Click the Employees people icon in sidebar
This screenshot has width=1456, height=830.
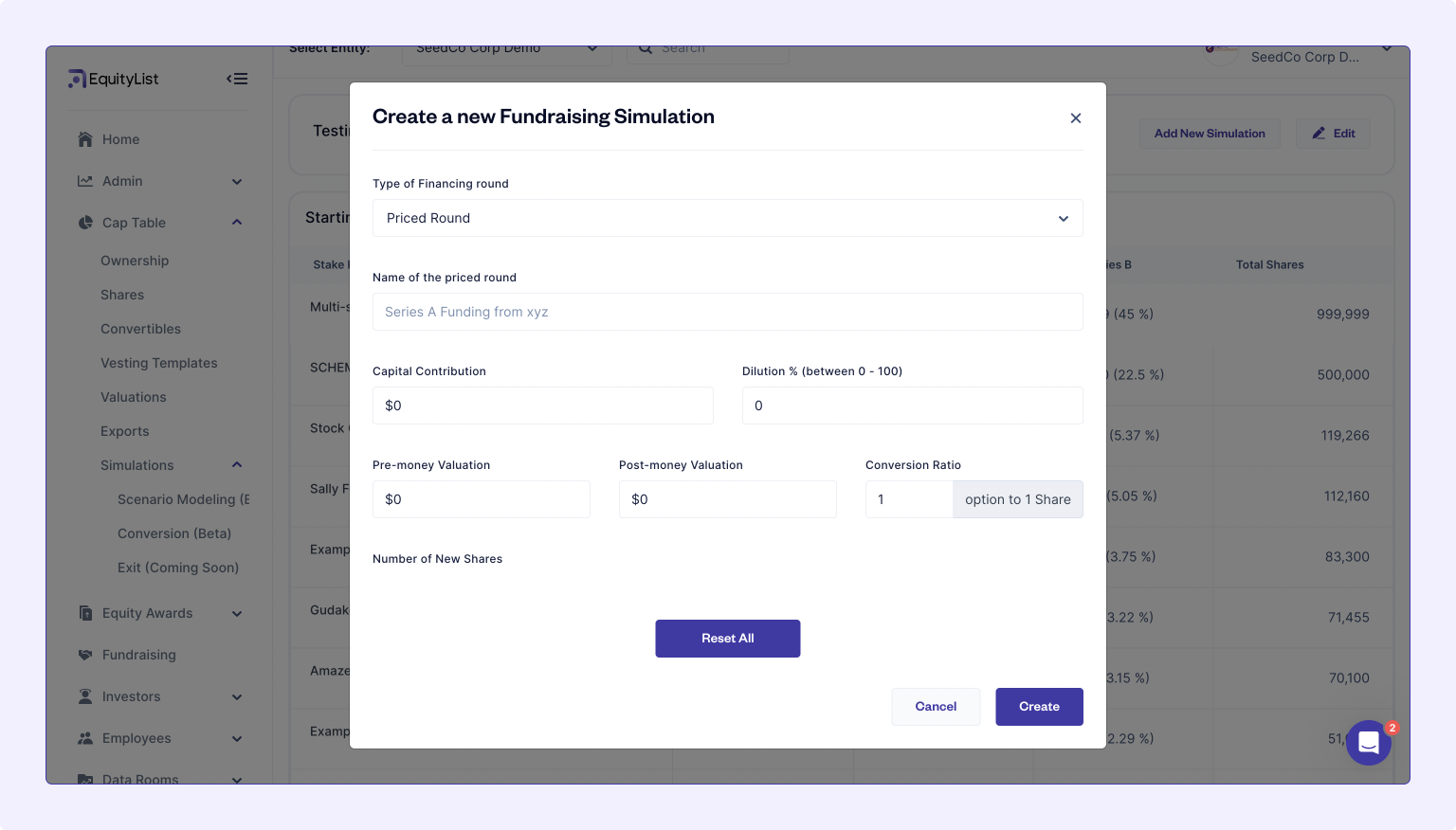[84, 738]
